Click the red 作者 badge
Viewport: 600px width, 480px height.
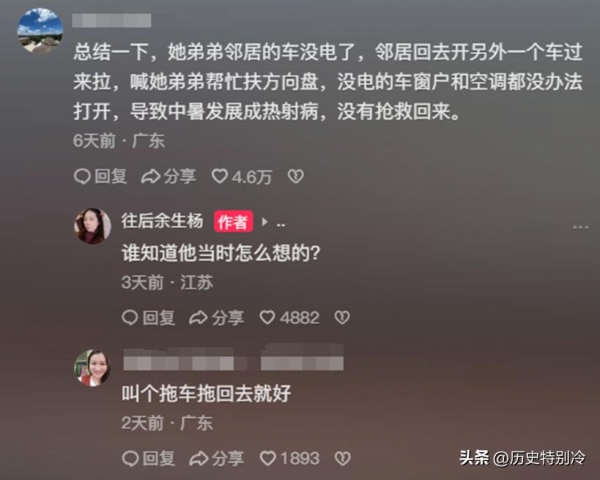coord(233,221)
